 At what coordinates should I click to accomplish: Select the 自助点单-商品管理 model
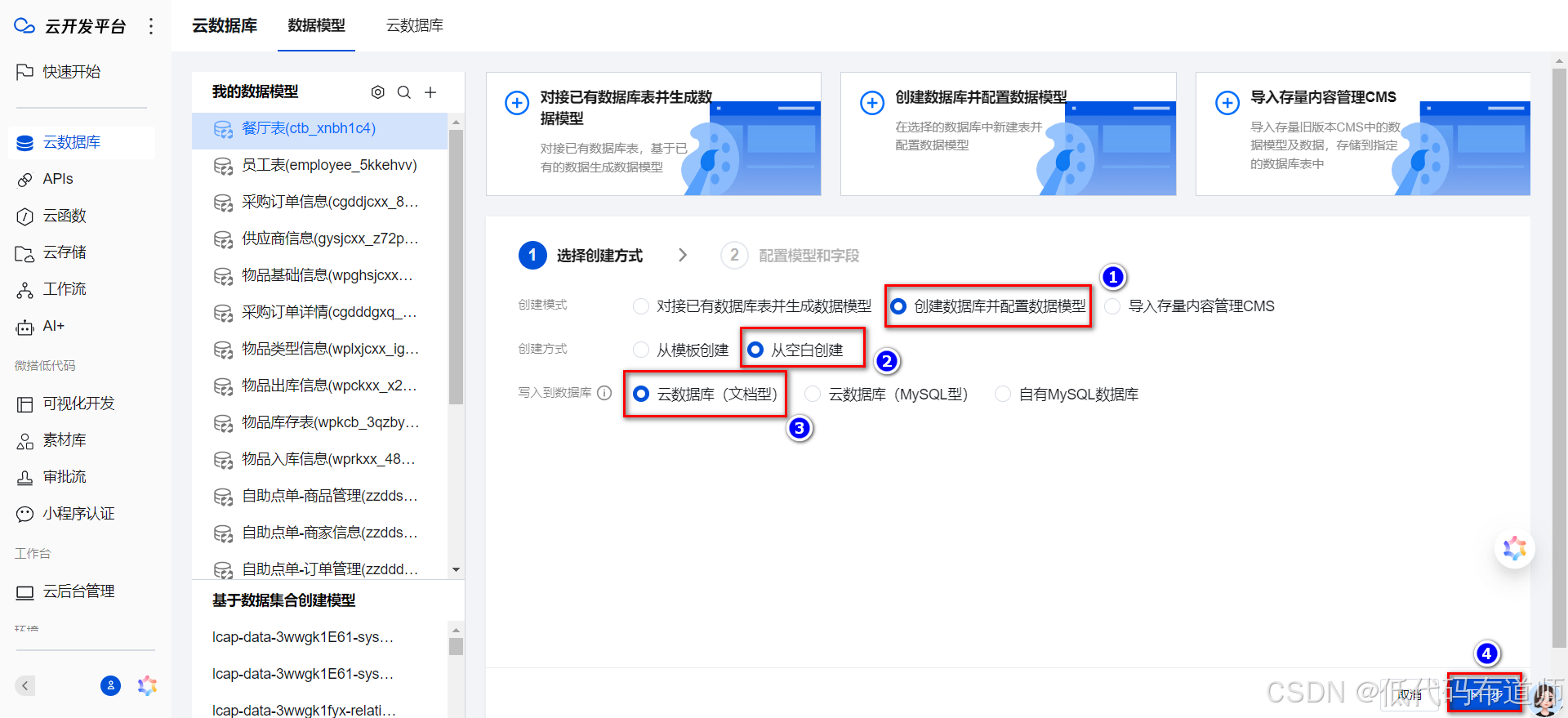319,497
